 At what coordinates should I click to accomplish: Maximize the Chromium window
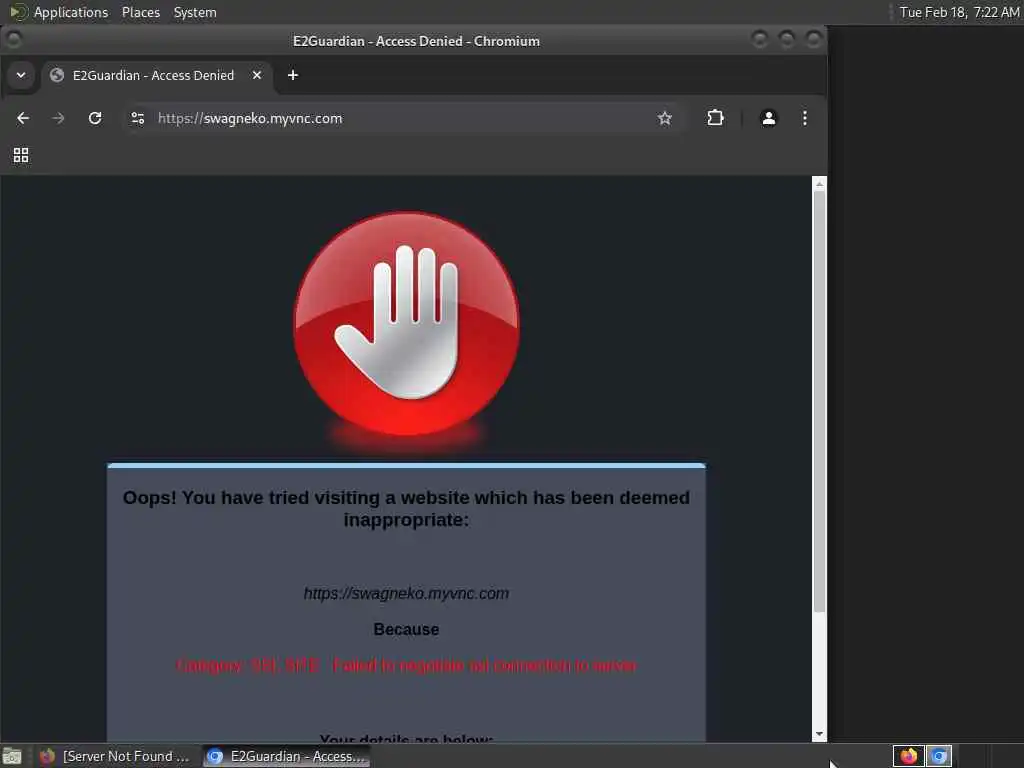[787, 40]
